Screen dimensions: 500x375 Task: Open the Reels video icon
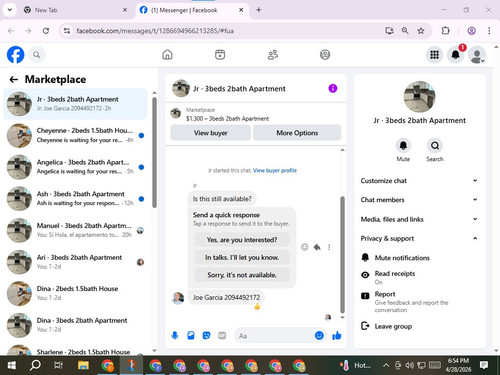(220, 54)
